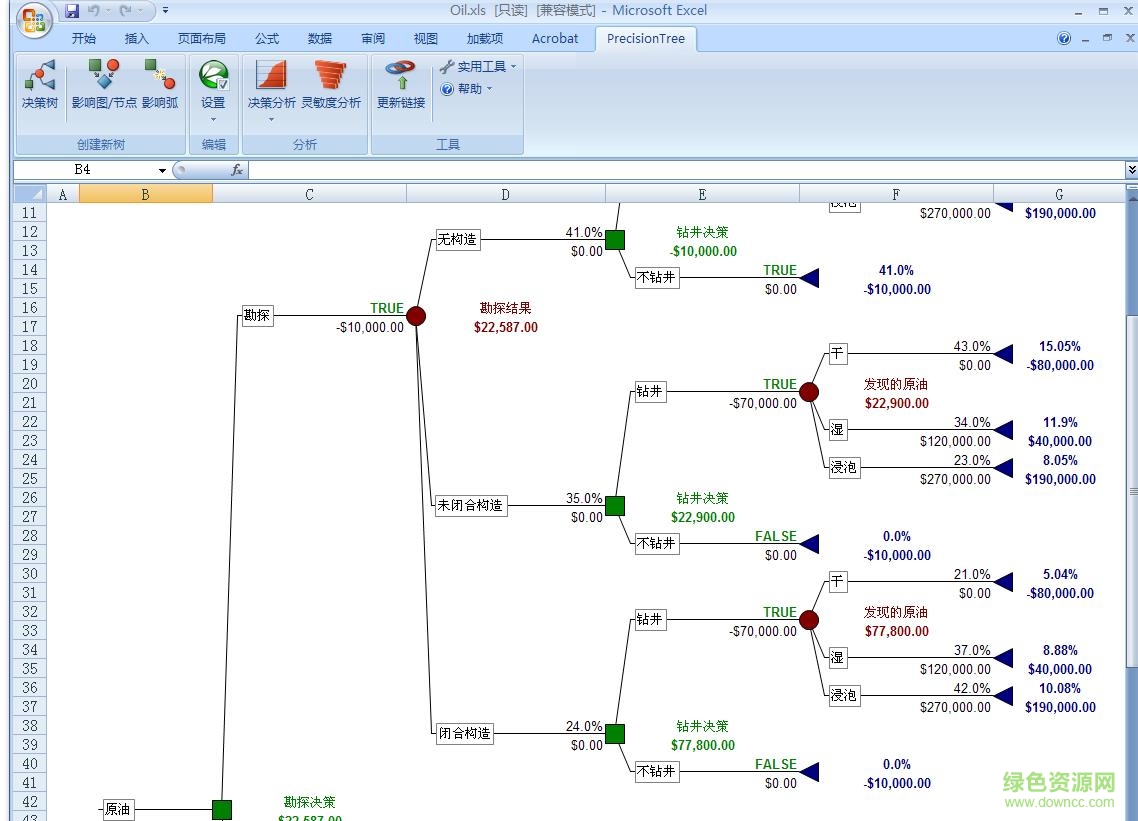
Task: Open 灵敏度分析 (Sensitivity Analysis)
Action: point(331,87)
